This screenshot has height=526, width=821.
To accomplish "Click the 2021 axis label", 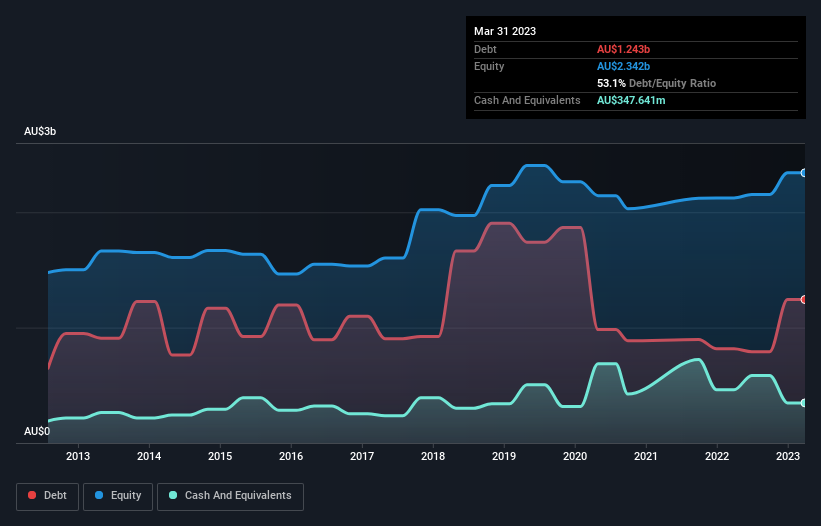I will click(646, 456).
